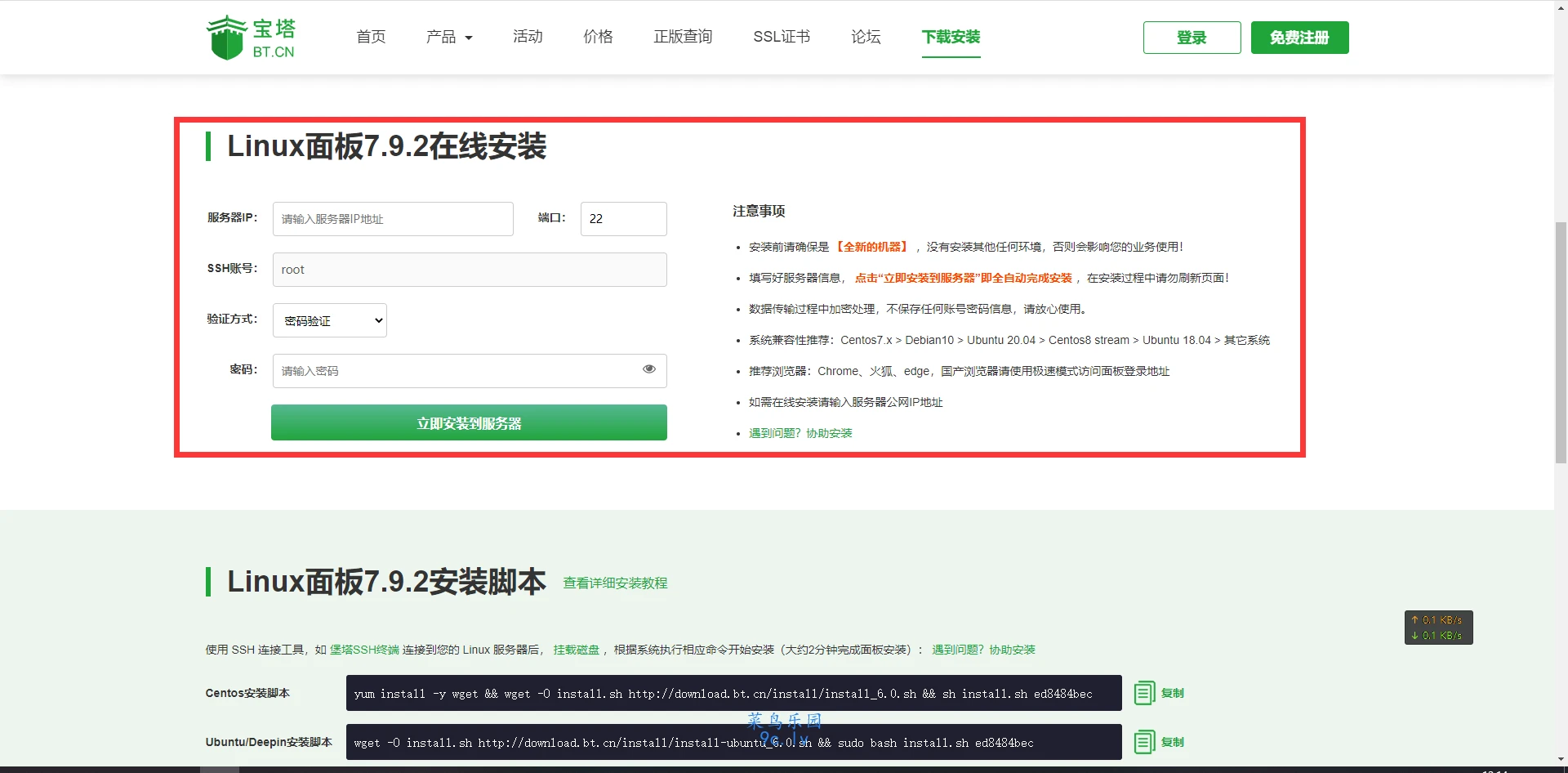The height and width of the screenshot is (773, 1568).
Task: Toggle password visibility eye icon
Action: pyautogui.click(x=649, y=369)
